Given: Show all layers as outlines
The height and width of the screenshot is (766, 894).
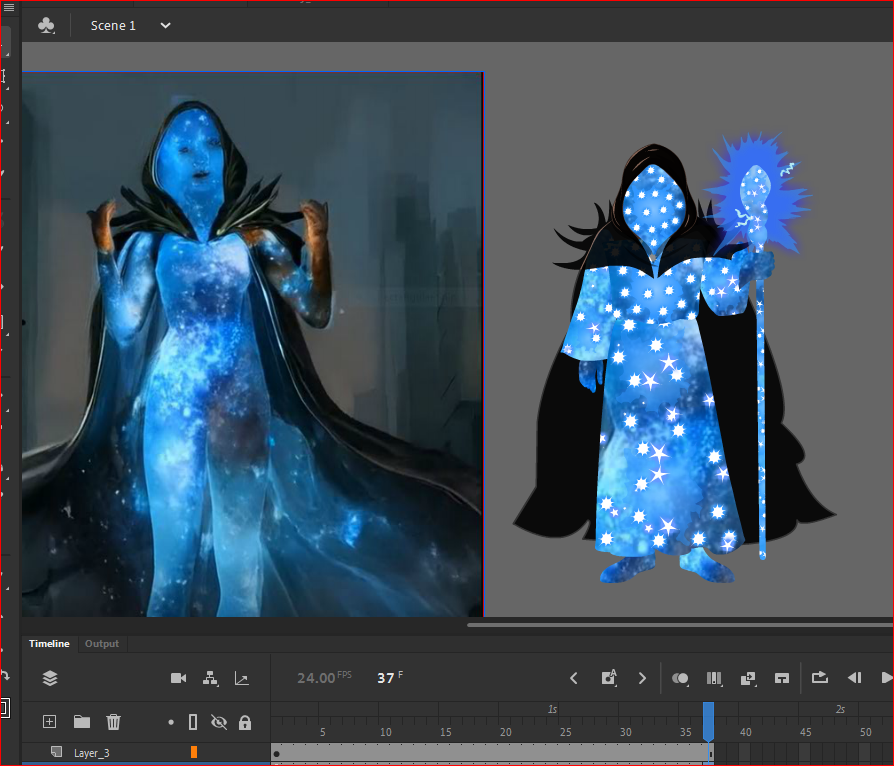Looking at the screenshot, I should click(x=193, y=722).
